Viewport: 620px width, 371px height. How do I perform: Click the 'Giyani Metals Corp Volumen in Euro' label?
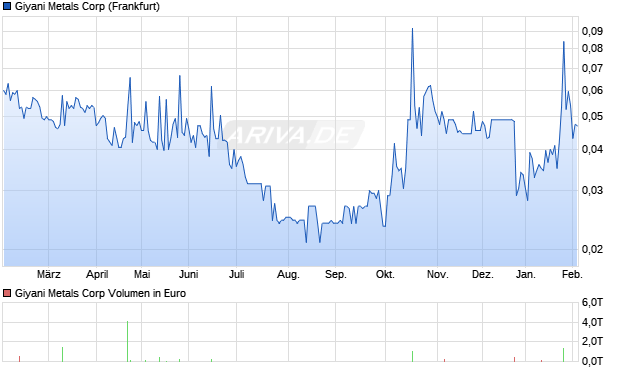click(x=100, y=293)
